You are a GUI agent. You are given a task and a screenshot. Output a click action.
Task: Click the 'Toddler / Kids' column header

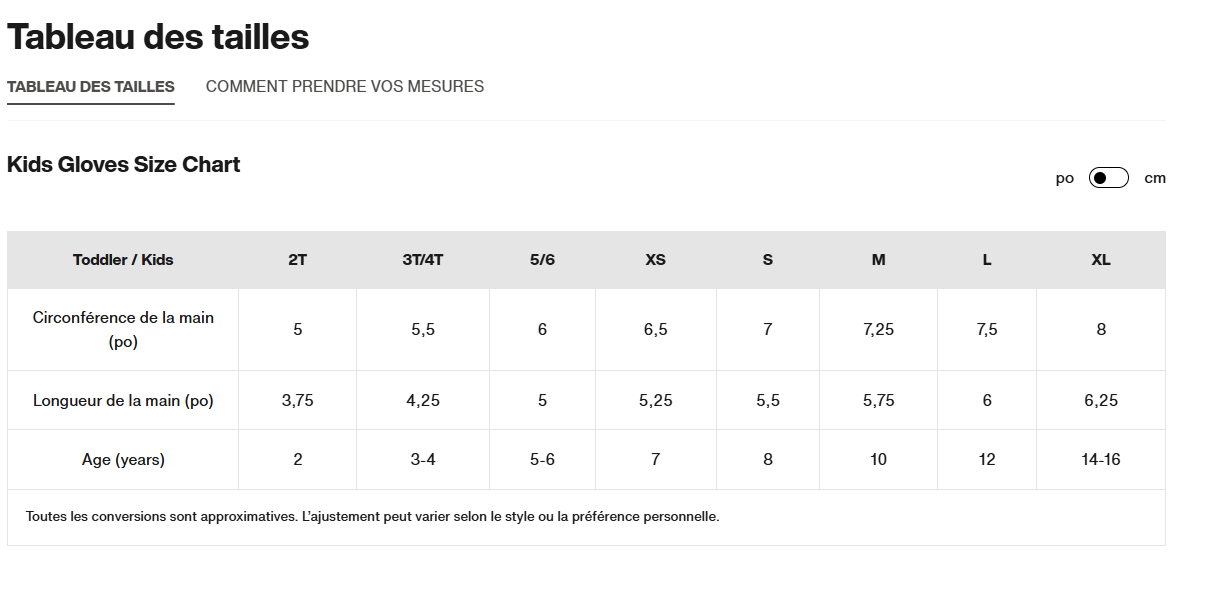point(123,260)
